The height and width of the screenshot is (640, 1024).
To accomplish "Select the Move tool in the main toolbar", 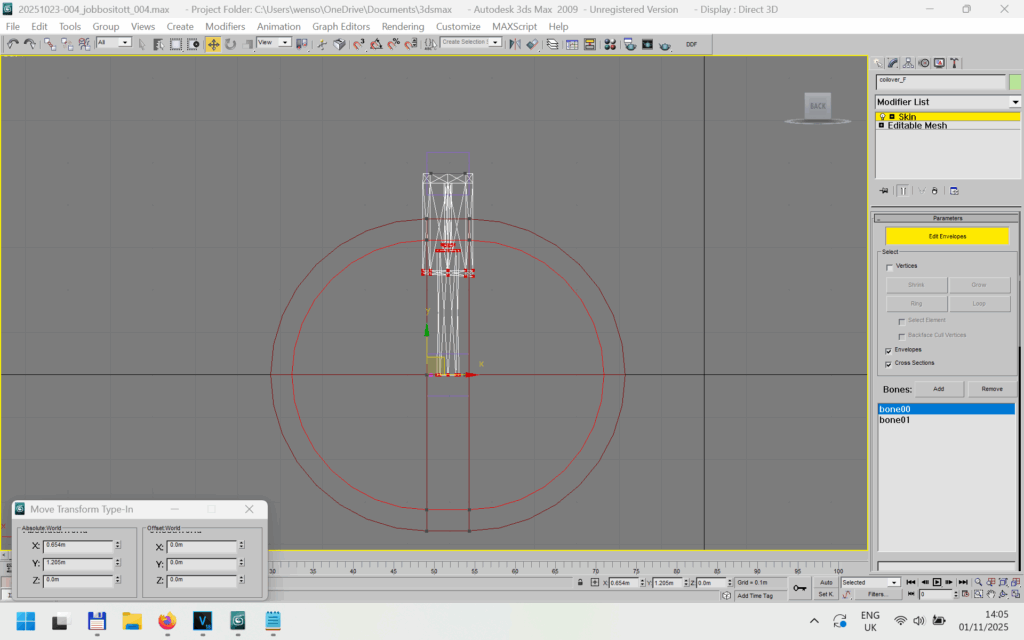I will tap(213, 44).
